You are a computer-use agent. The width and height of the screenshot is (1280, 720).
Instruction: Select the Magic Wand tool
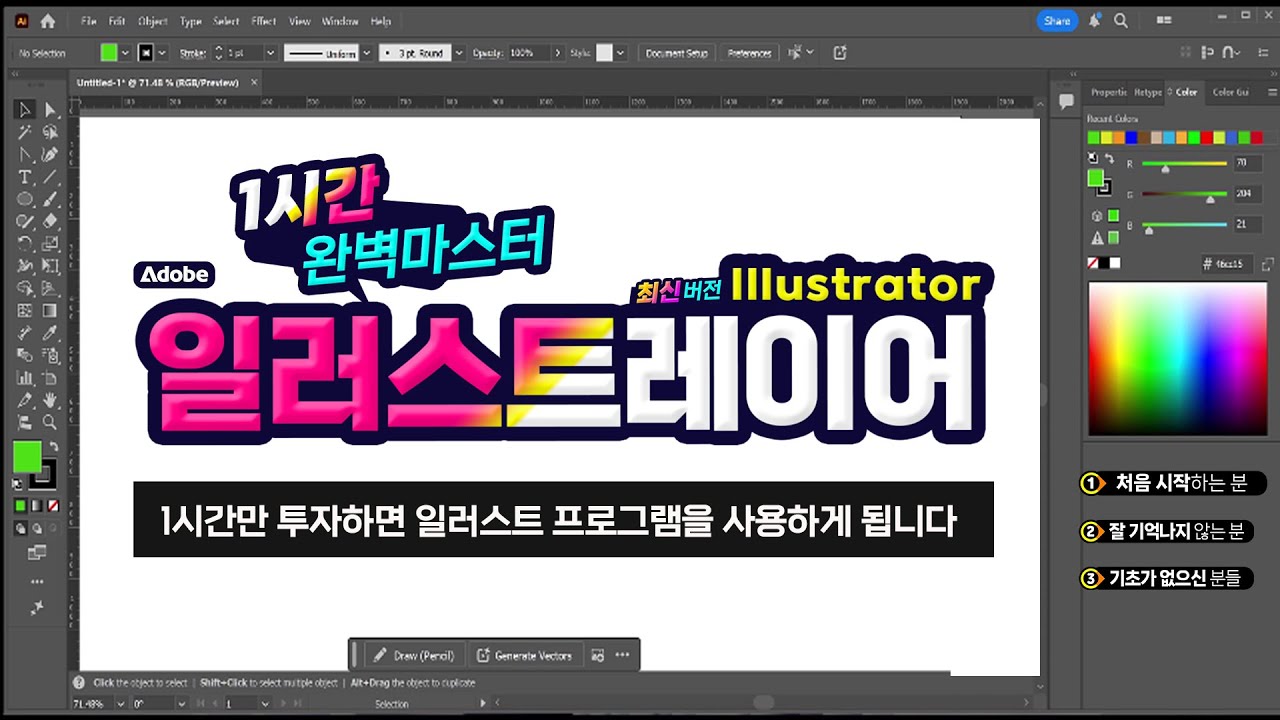pos(26,132)
